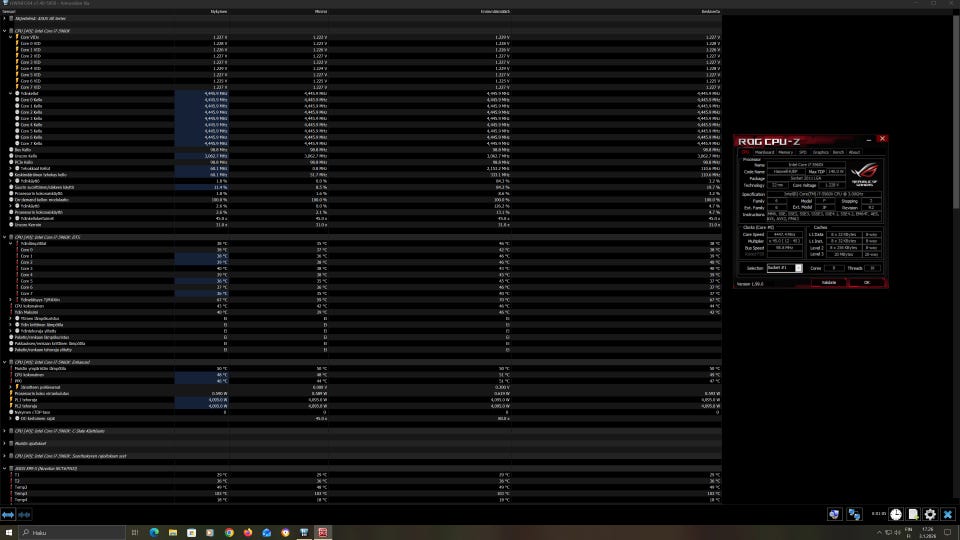Viewport: 960px width, 540px height.
Task: Open HWiNFO remote sensor monitor icon
Action: point(834,514)
